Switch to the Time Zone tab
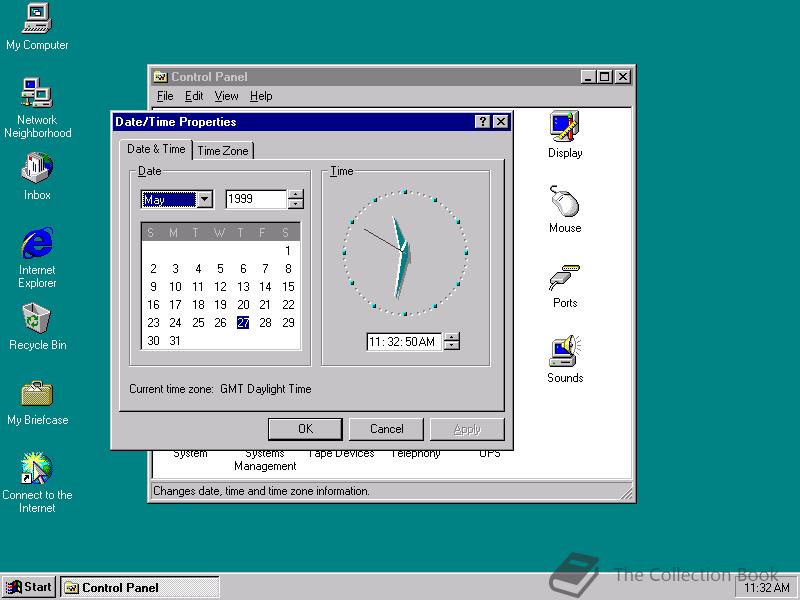 coord(223,151)
